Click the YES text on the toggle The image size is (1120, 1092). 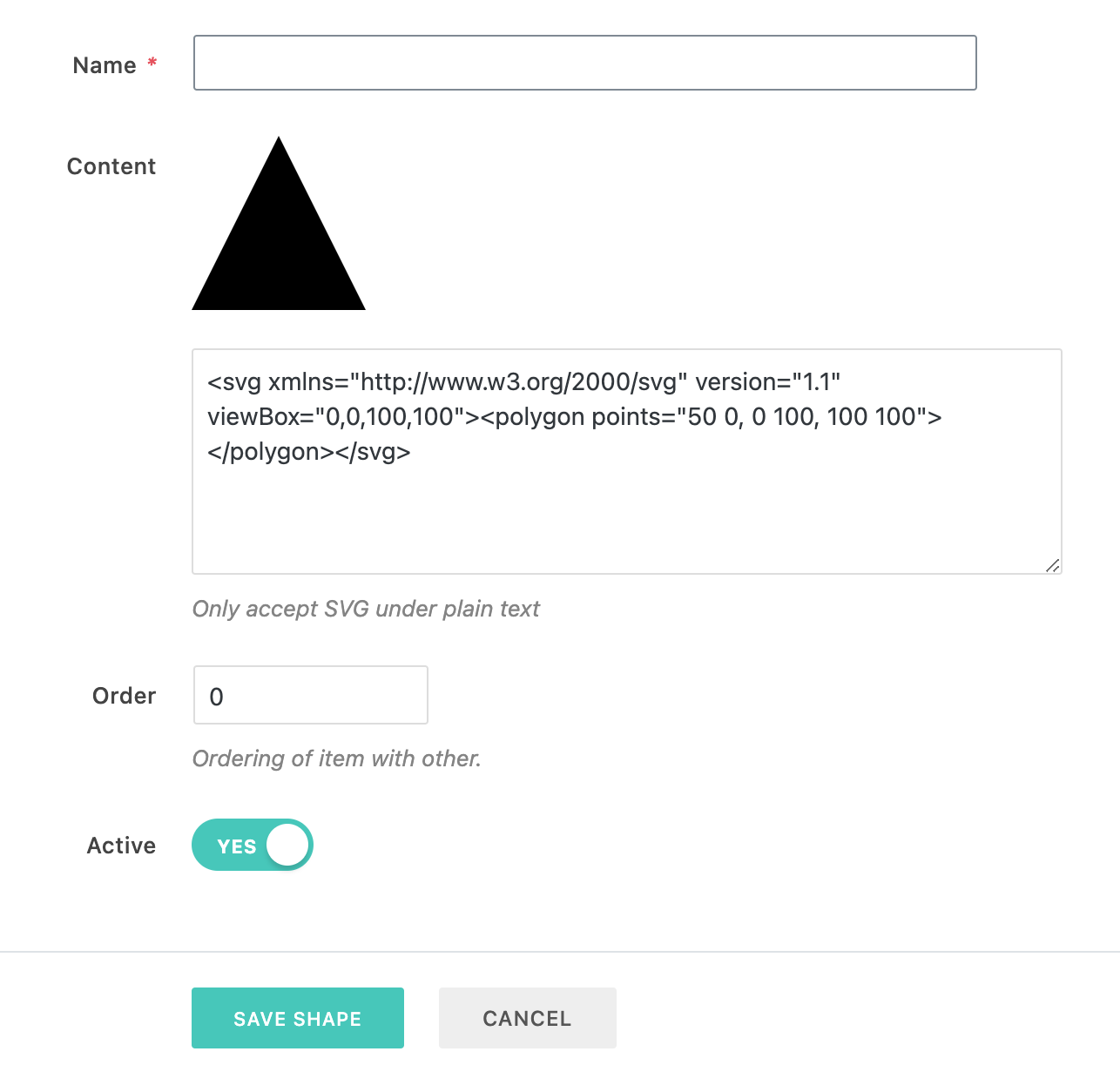(237, 846)
